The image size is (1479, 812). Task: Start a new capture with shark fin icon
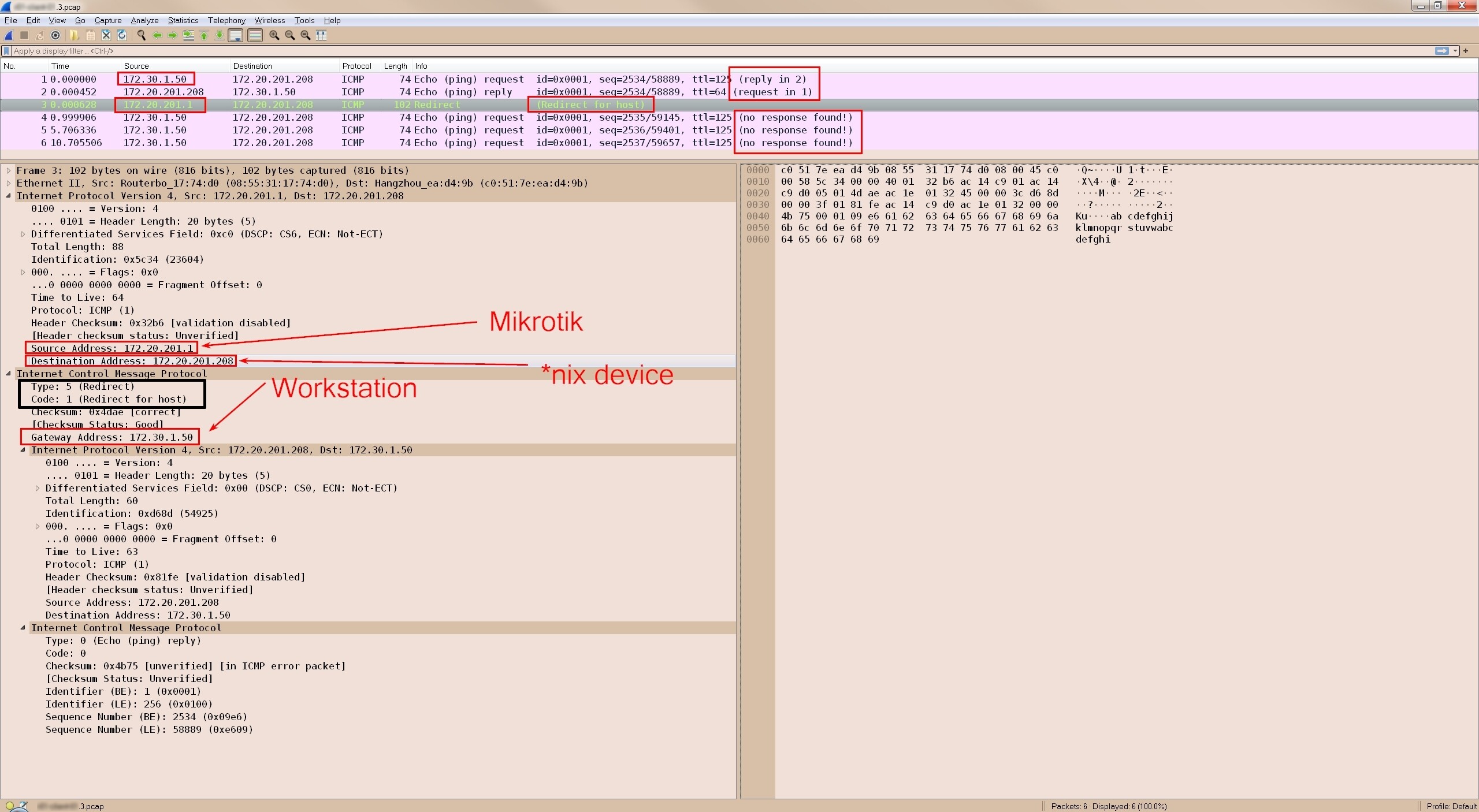[9, 35]
